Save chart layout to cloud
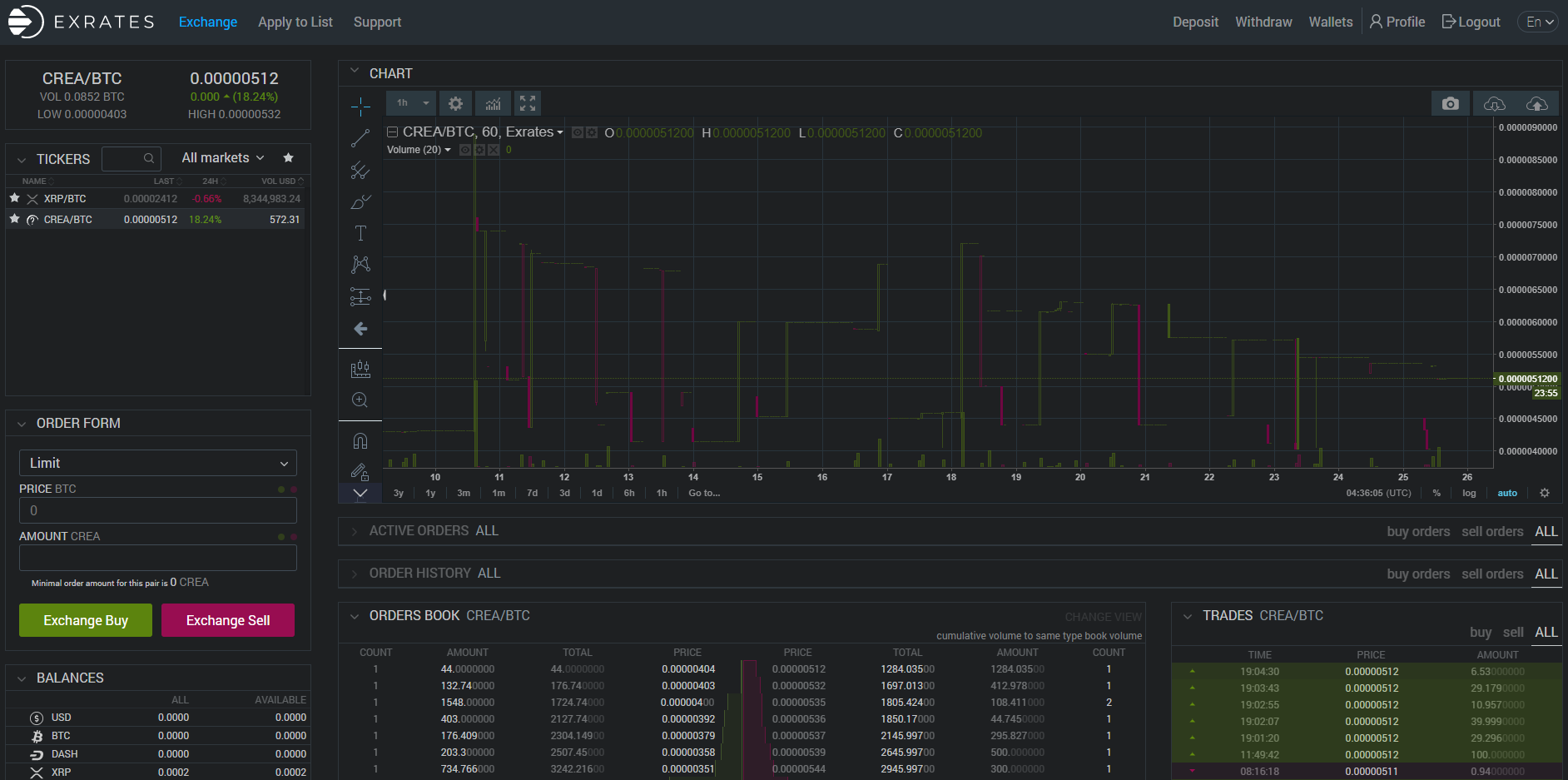The height and width of the screenshot is (780, 1568). pyautogui.click(x=1536, y=103)
